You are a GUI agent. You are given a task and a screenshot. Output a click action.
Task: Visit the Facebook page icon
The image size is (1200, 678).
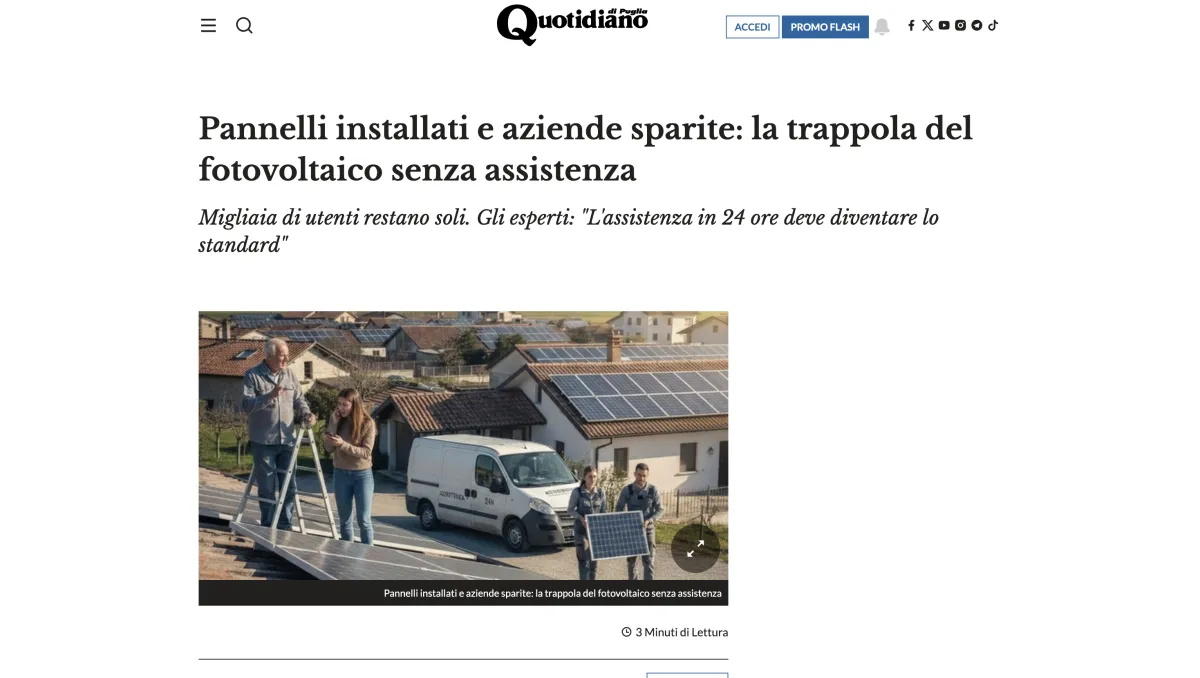[x=911, y=26]
